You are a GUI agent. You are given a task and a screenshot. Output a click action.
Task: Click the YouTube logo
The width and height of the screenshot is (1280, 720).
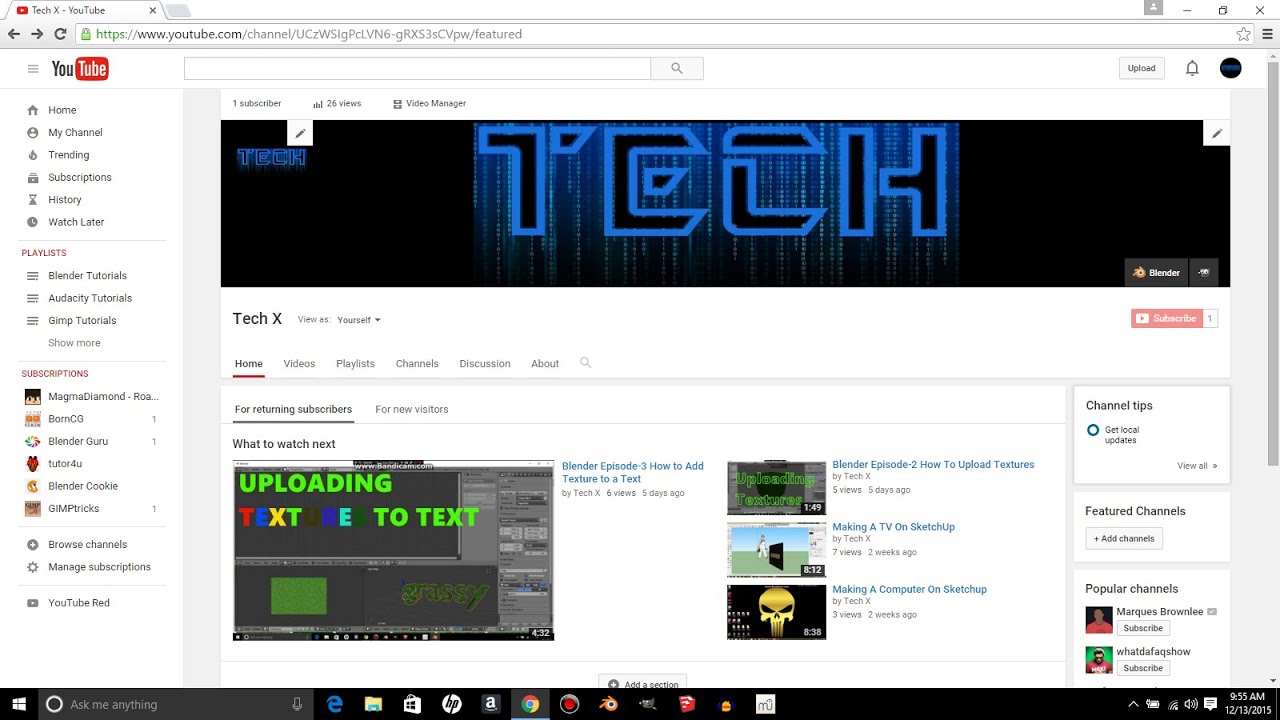pos(80,69)
